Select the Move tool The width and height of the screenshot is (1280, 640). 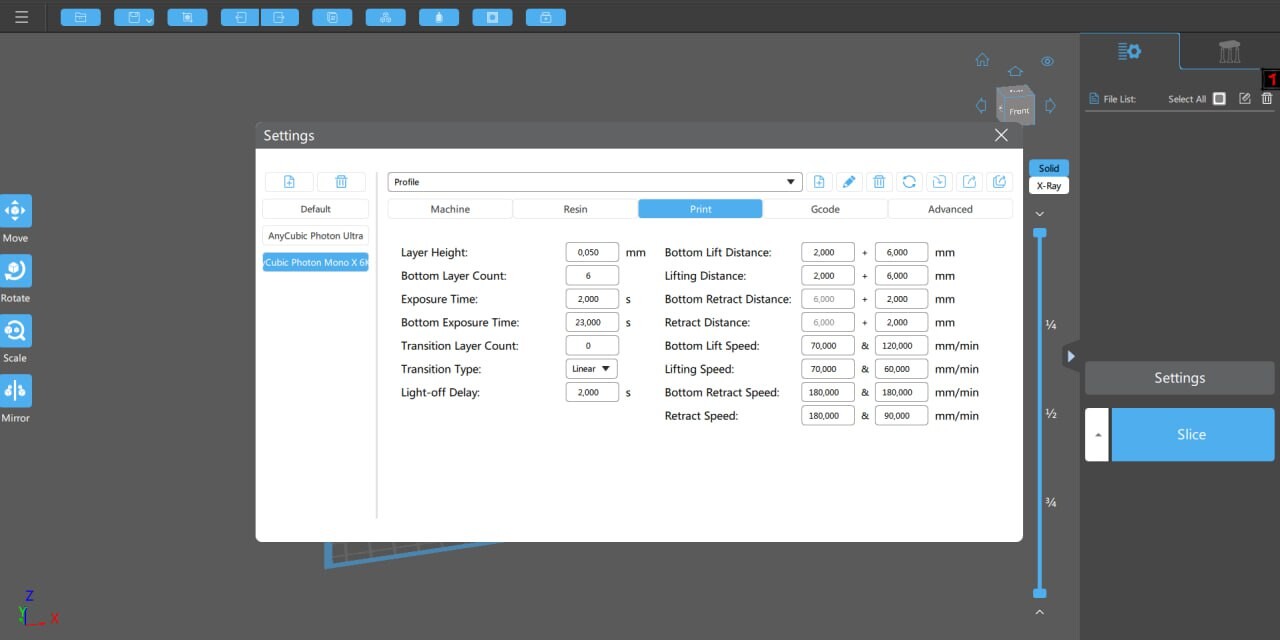[x=16, y=211]
